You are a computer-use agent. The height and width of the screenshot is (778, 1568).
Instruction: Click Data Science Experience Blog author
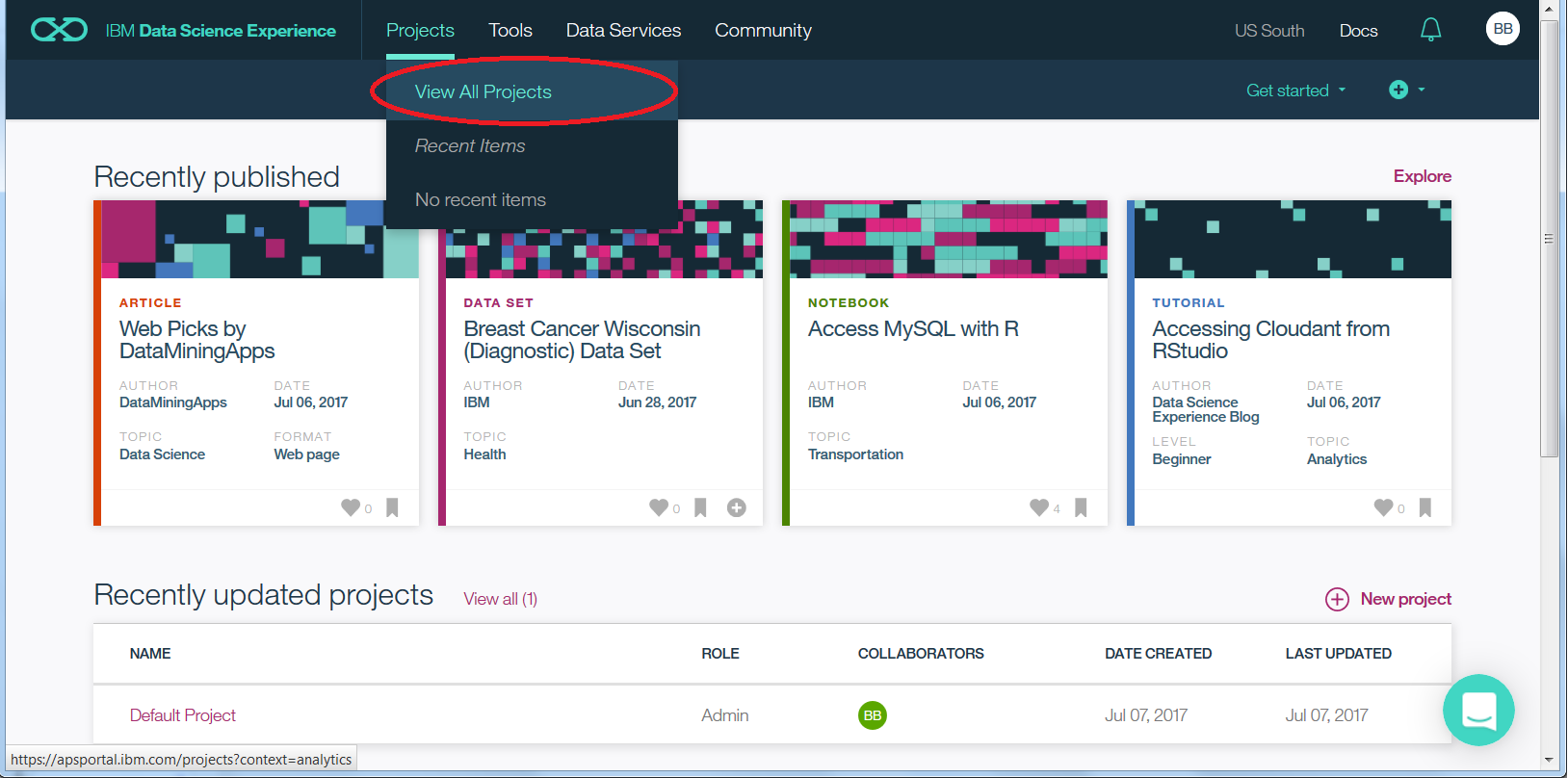1206,409
